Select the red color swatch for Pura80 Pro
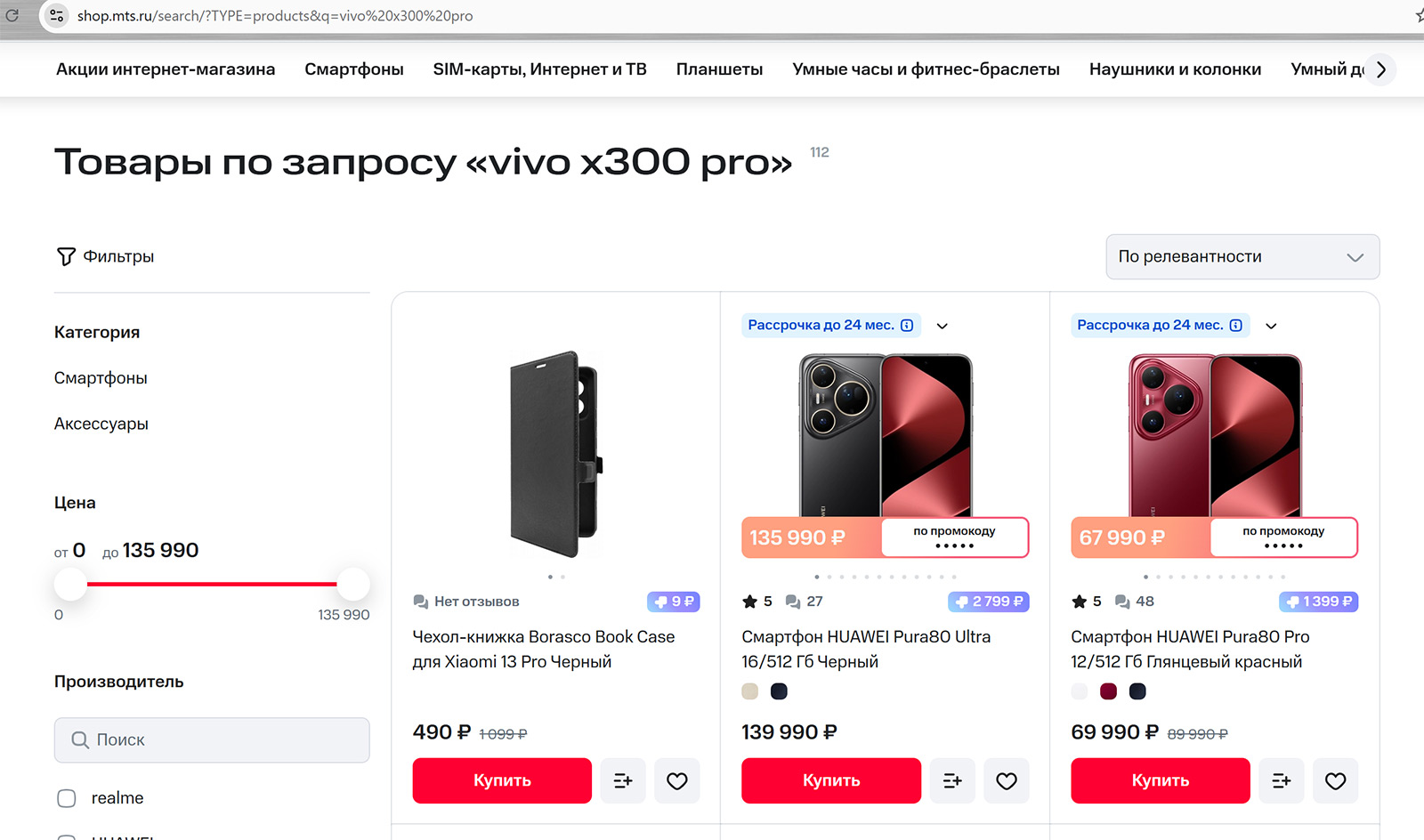Screen dimensions: 1424x840 click(1108, 691)
